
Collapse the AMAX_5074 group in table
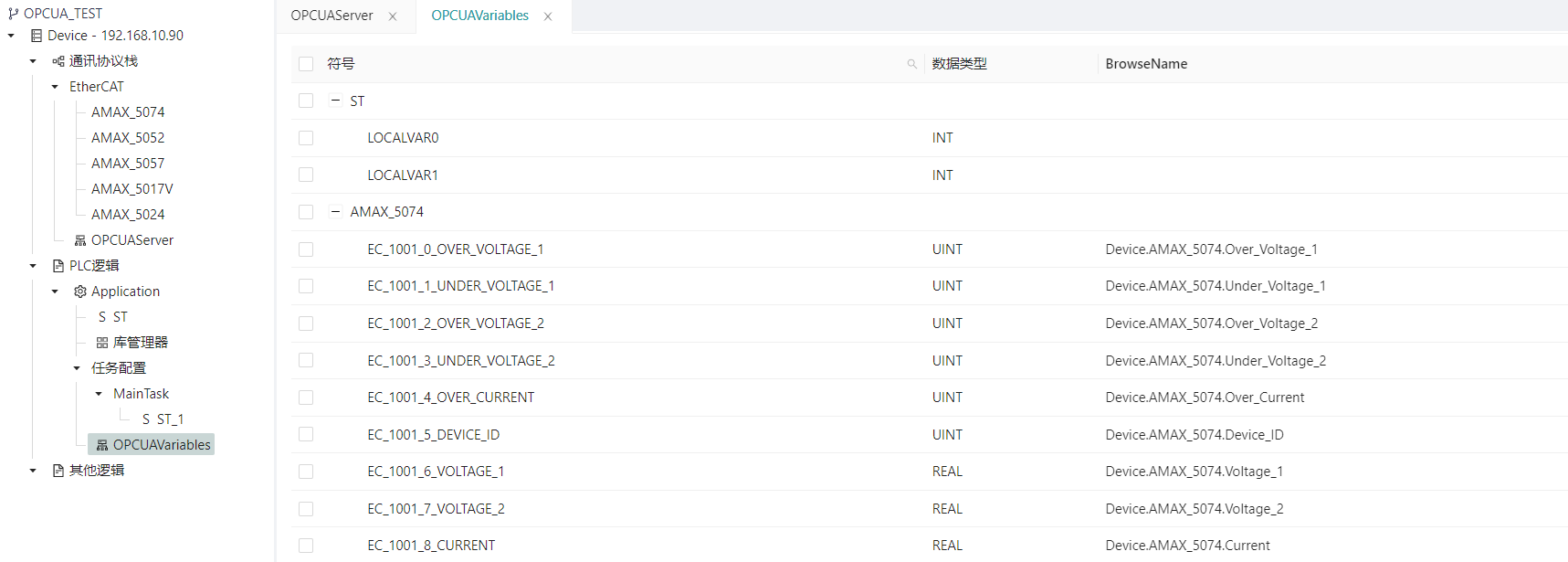tap(335, 212)
